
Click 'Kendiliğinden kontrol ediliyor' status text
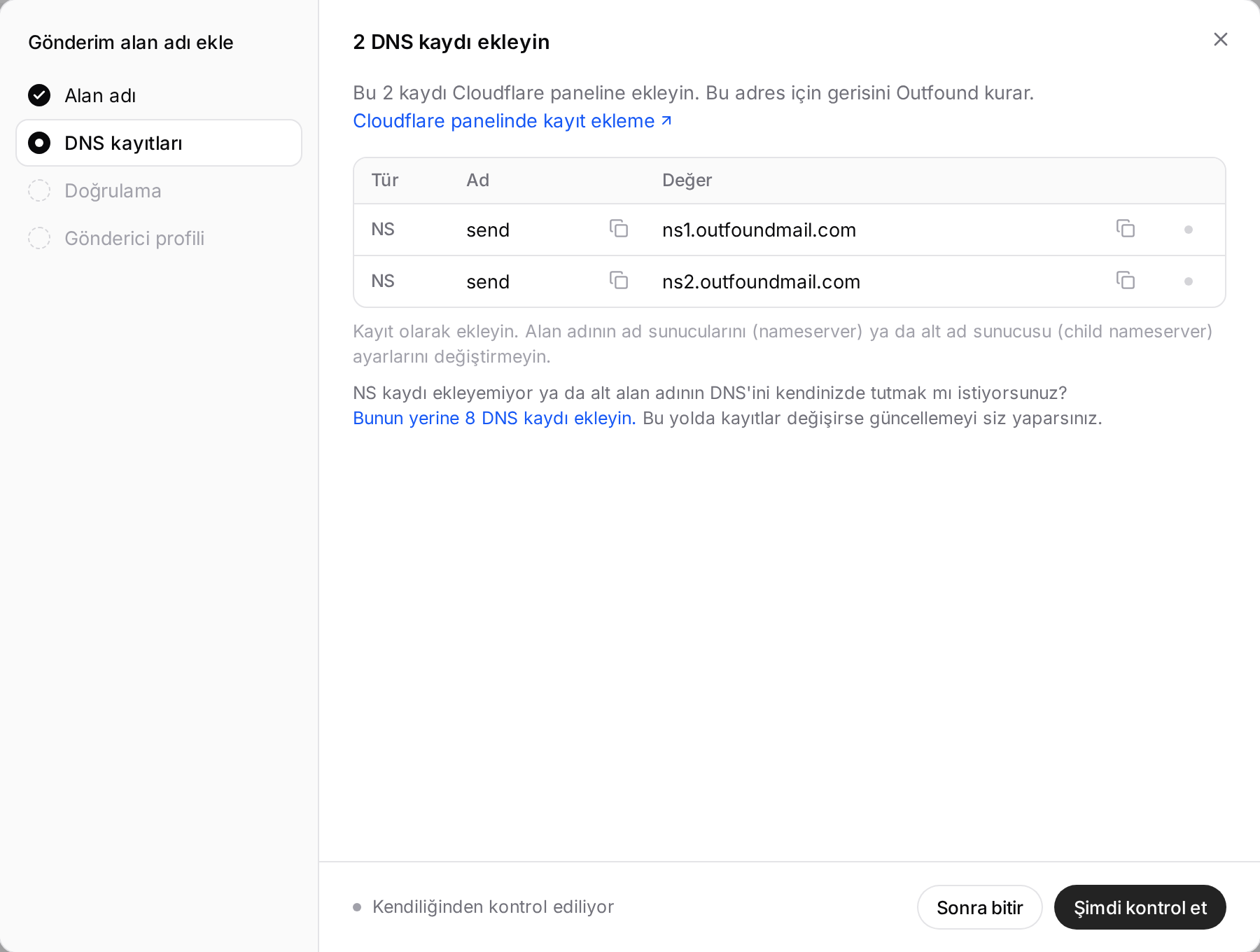tap(493, 906)
